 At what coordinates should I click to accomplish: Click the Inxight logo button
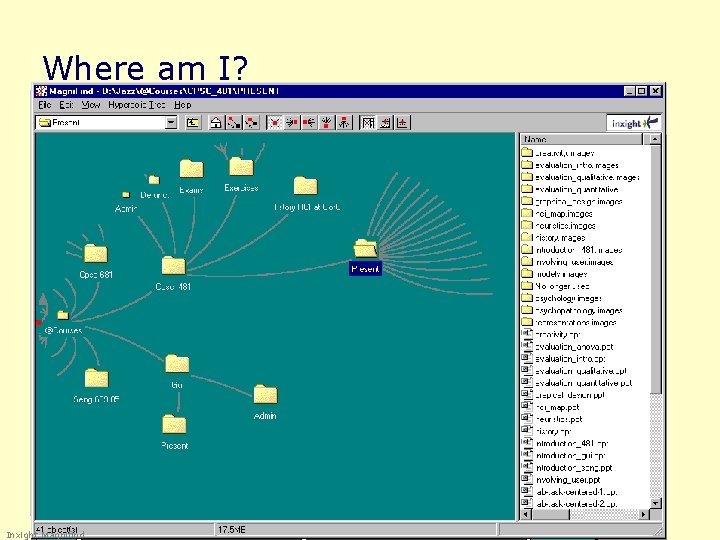point(634,123)
